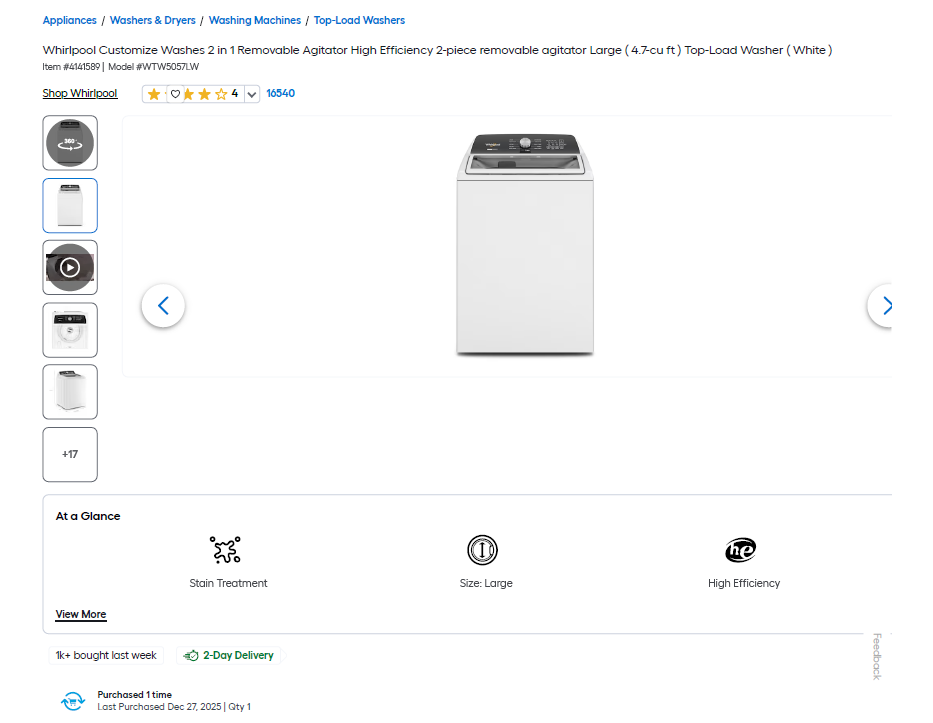Click the Shop Whirlpool link
Viewport: 933px width, 723px height.
click(x=80, y=94)
